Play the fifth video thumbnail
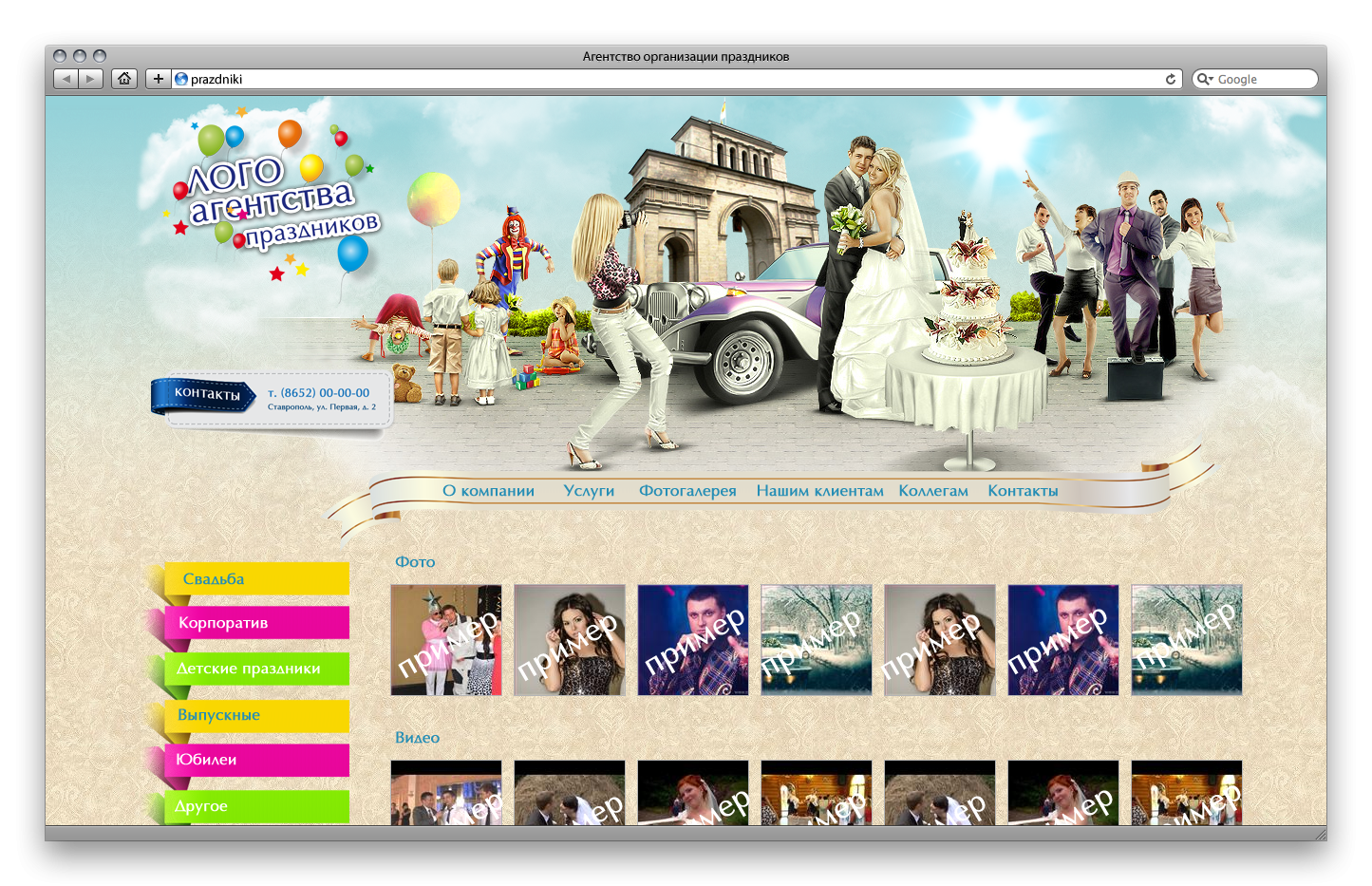The image size is (1372, 886). pos(940,793)
